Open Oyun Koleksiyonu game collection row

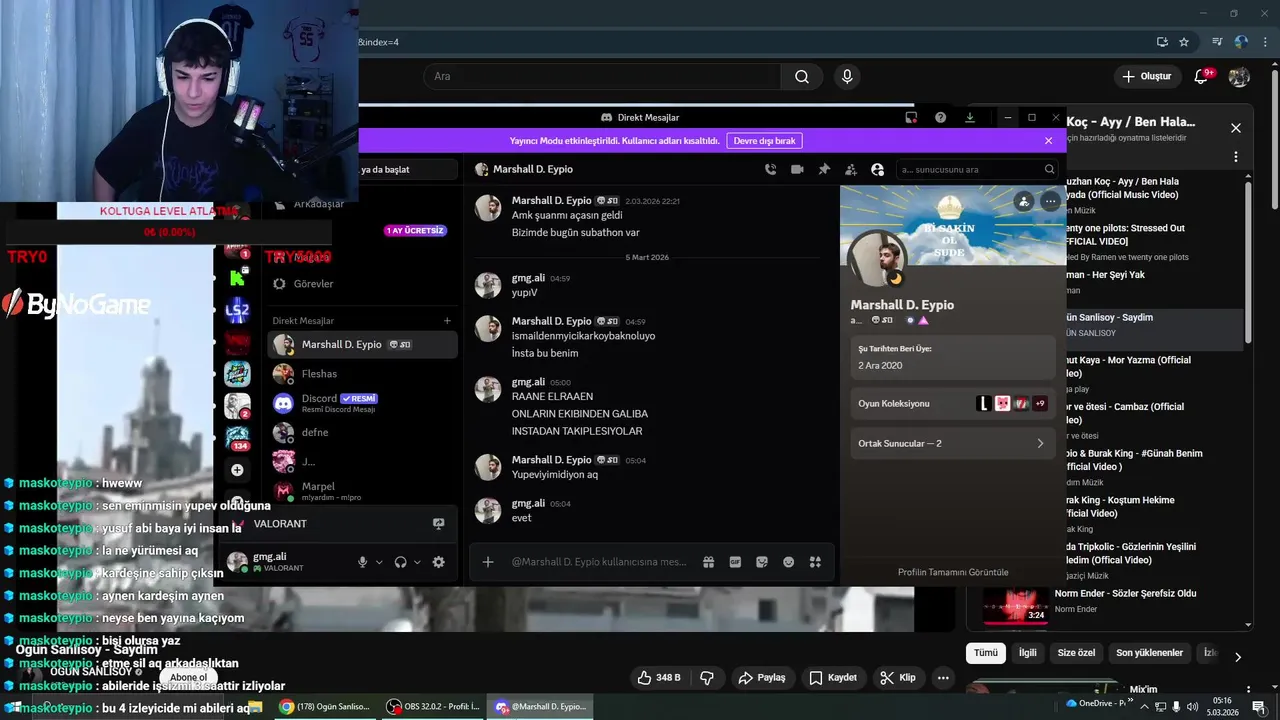point(952,403)
